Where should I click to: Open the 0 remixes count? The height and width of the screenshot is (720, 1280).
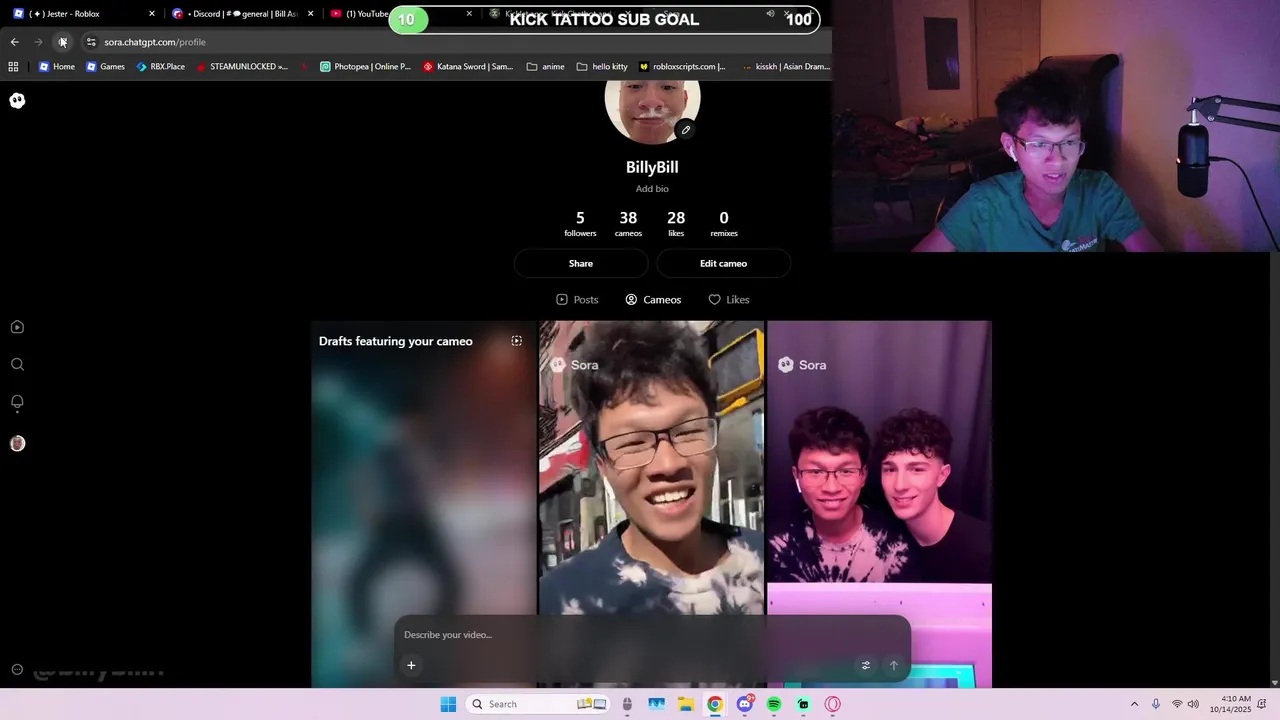pos(724,224)
